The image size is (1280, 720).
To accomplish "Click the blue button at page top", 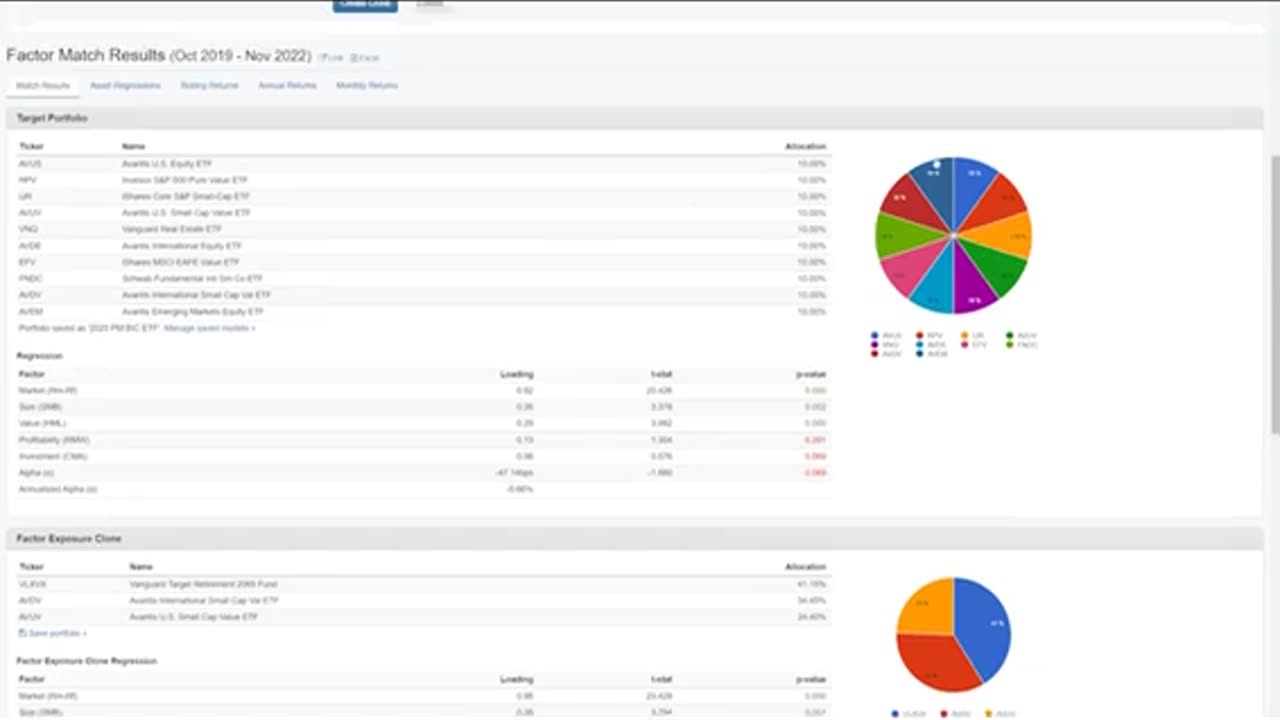I will point(365,5).
